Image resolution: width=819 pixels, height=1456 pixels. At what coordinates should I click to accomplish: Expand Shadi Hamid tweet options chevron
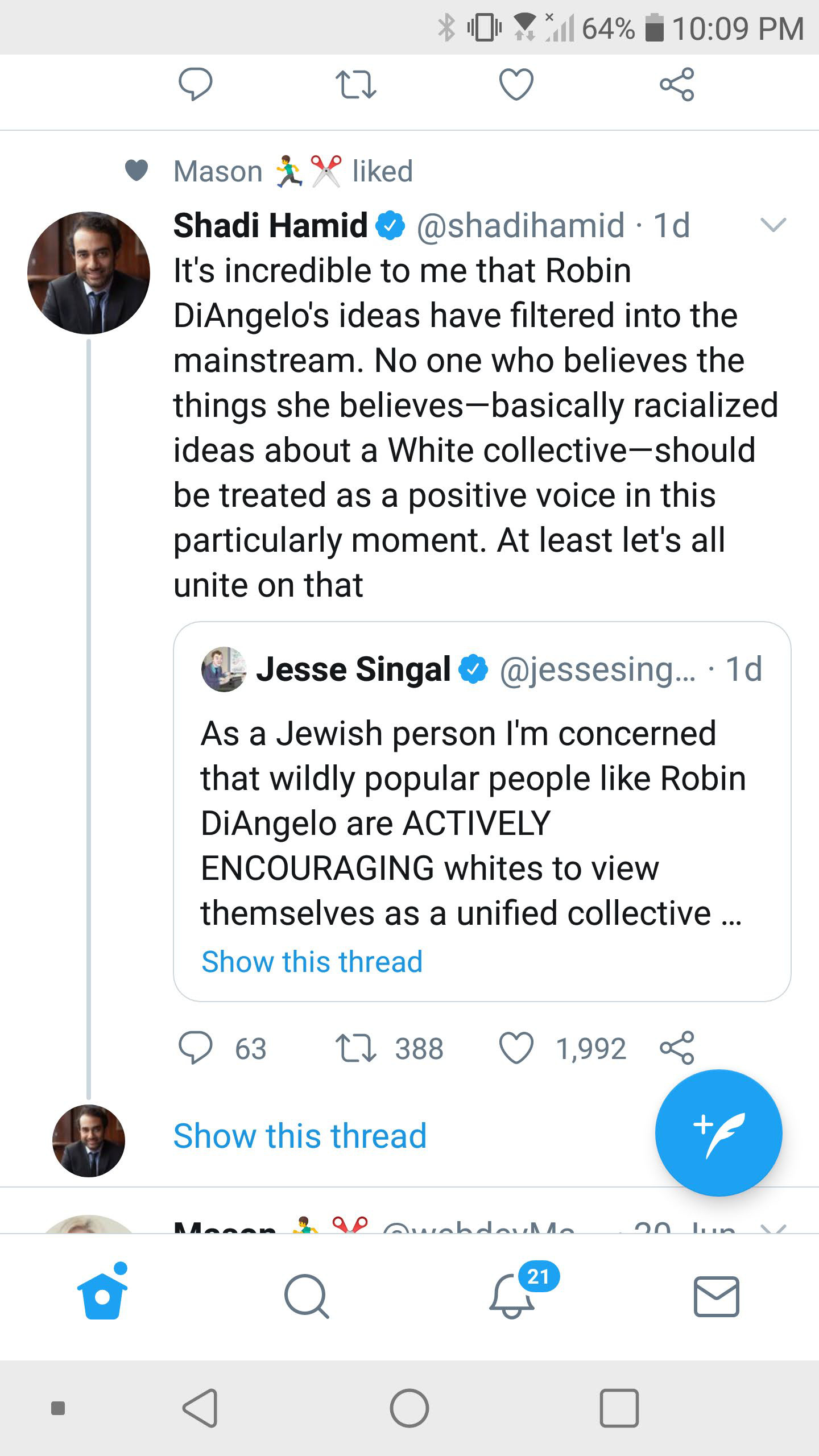(x=773, y=225)
